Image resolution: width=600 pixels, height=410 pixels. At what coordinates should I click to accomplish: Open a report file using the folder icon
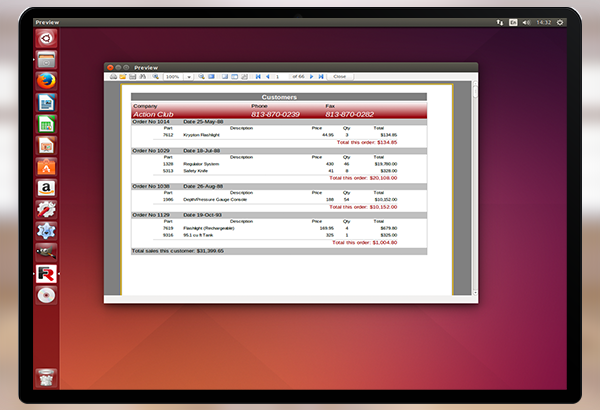coord(122,76)
